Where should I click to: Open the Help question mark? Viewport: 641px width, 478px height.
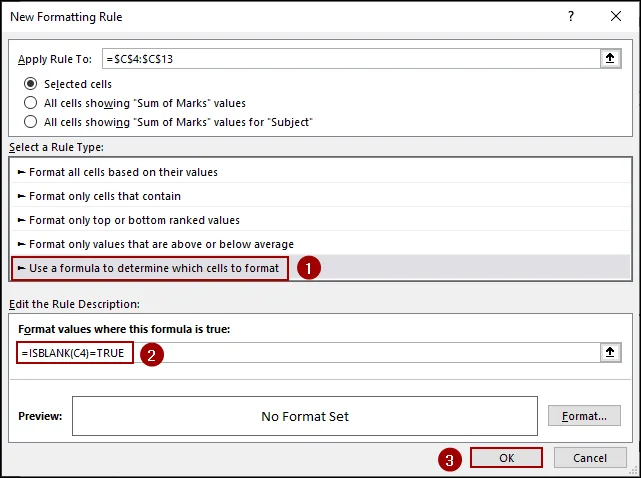point(571,16)
